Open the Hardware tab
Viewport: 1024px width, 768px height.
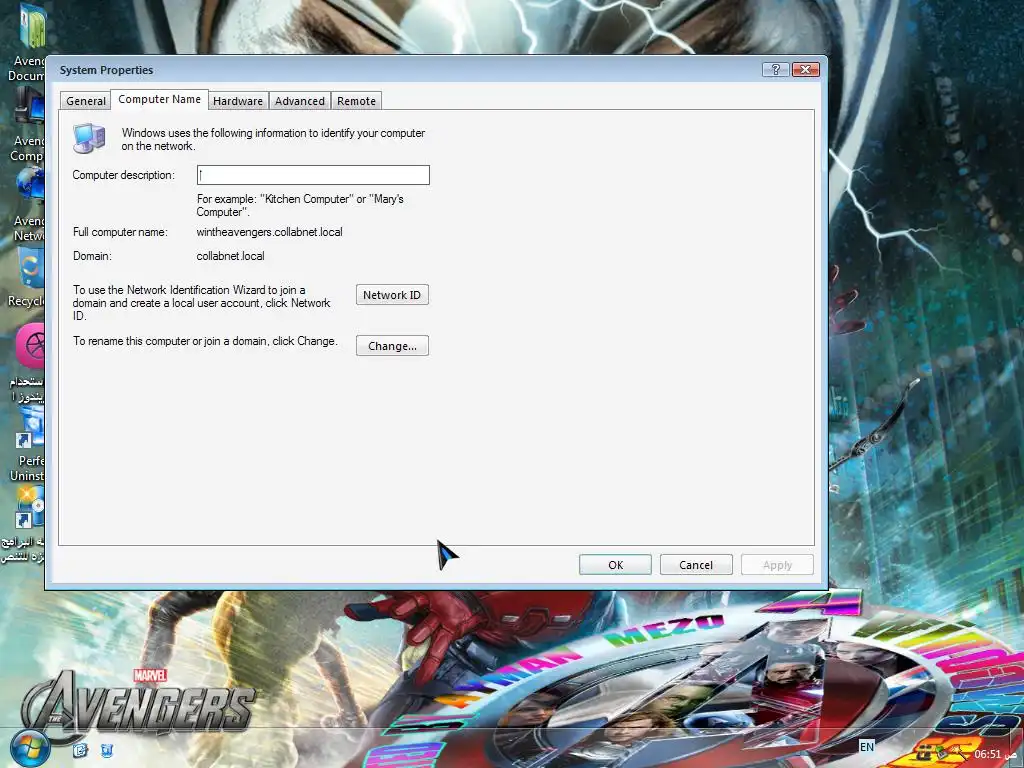pyautogui.click(x=238, y=101)
